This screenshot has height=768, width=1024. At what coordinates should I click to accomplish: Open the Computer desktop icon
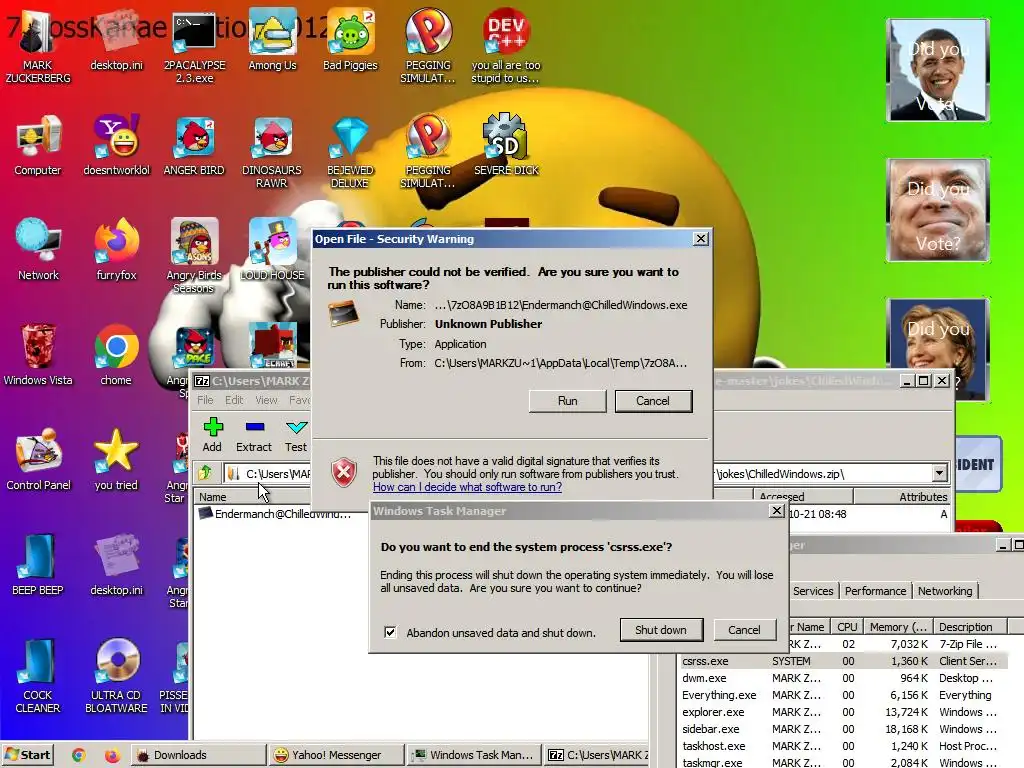click(x=37, y=146)
